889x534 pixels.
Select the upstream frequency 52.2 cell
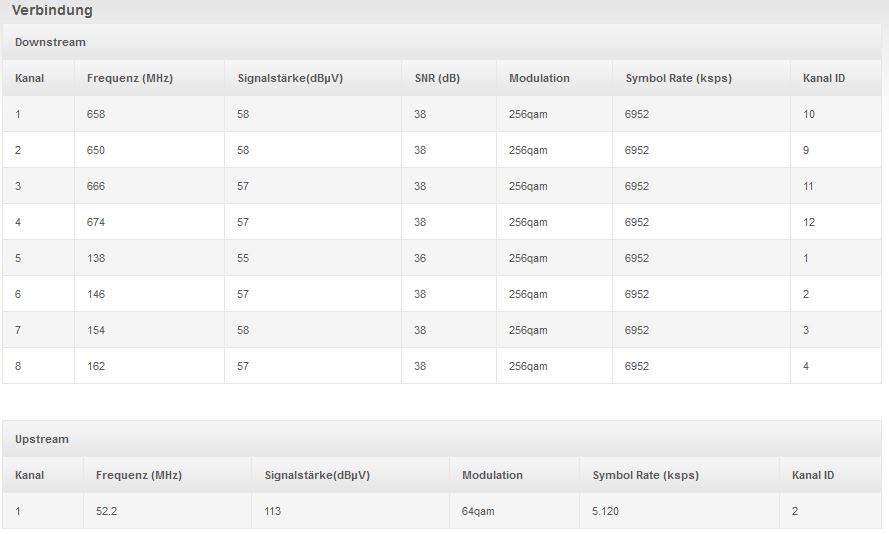109,511
